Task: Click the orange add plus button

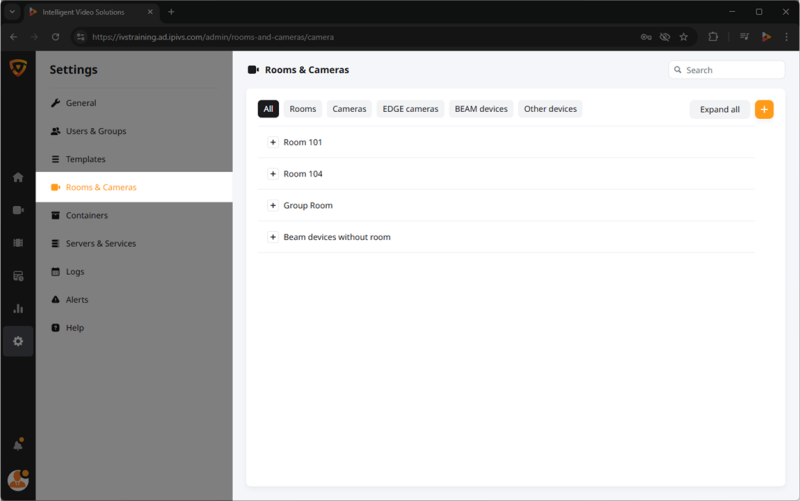Action: point(764,109)
